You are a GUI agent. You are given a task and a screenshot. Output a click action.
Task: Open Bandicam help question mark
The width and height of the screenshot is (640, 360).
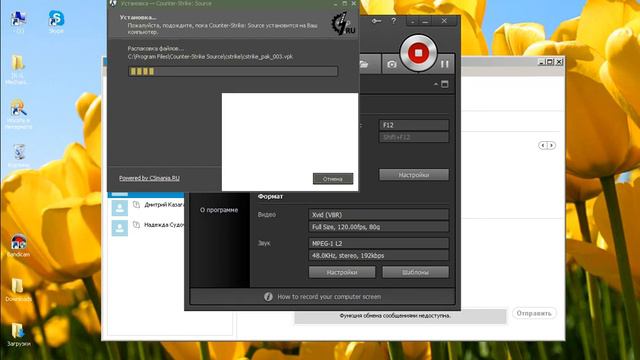click(393, 21)
